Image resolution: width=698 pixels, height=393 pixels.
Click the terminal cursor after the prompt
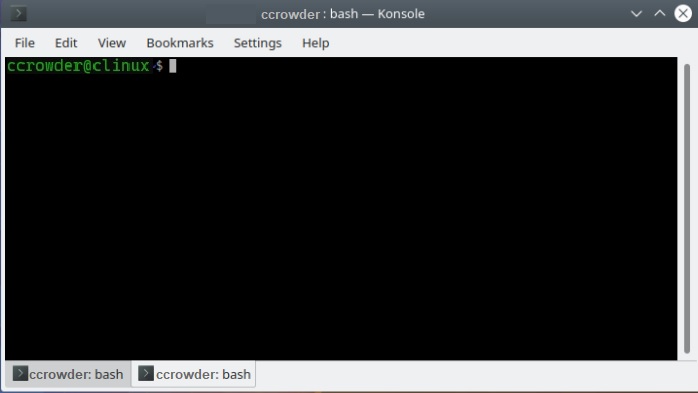click(173, 66)
